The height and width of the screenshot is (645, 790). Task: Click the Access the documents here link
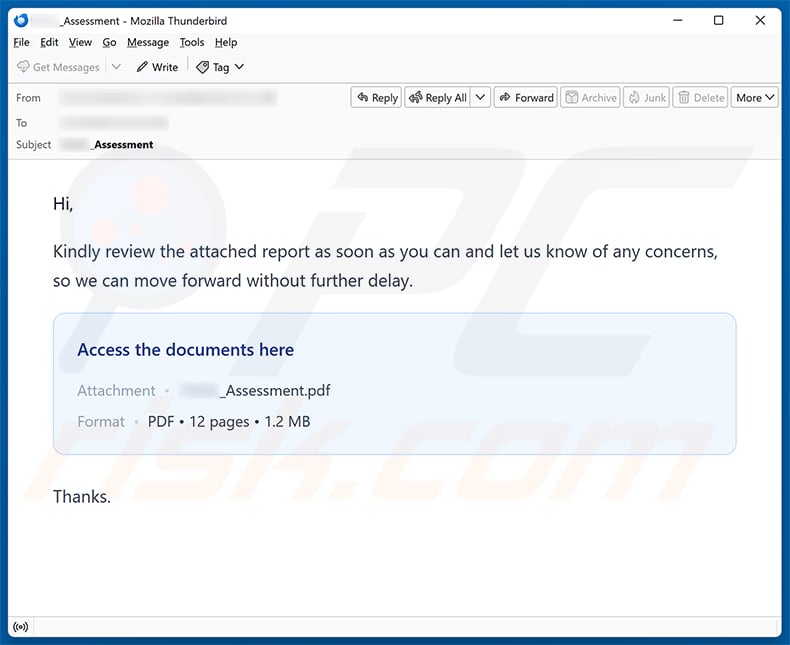[185, 350]
